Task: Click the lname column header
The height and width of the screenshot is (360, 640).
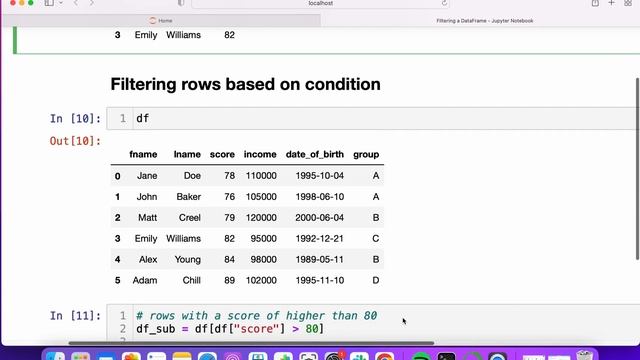Action: pos(187,154)
